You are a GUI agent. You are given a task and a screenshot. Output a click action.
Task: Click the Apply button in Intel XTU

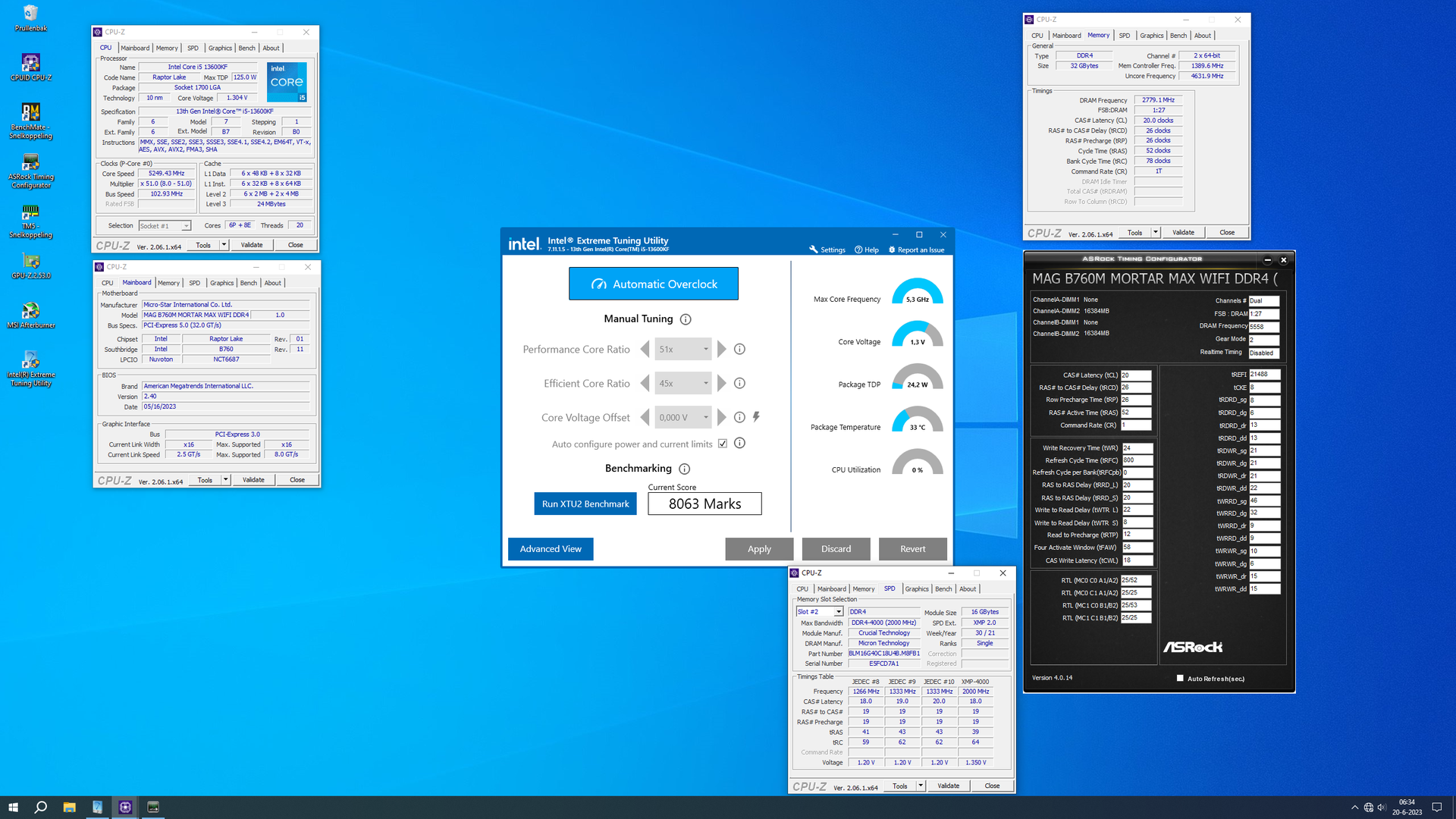coord(759,549)
